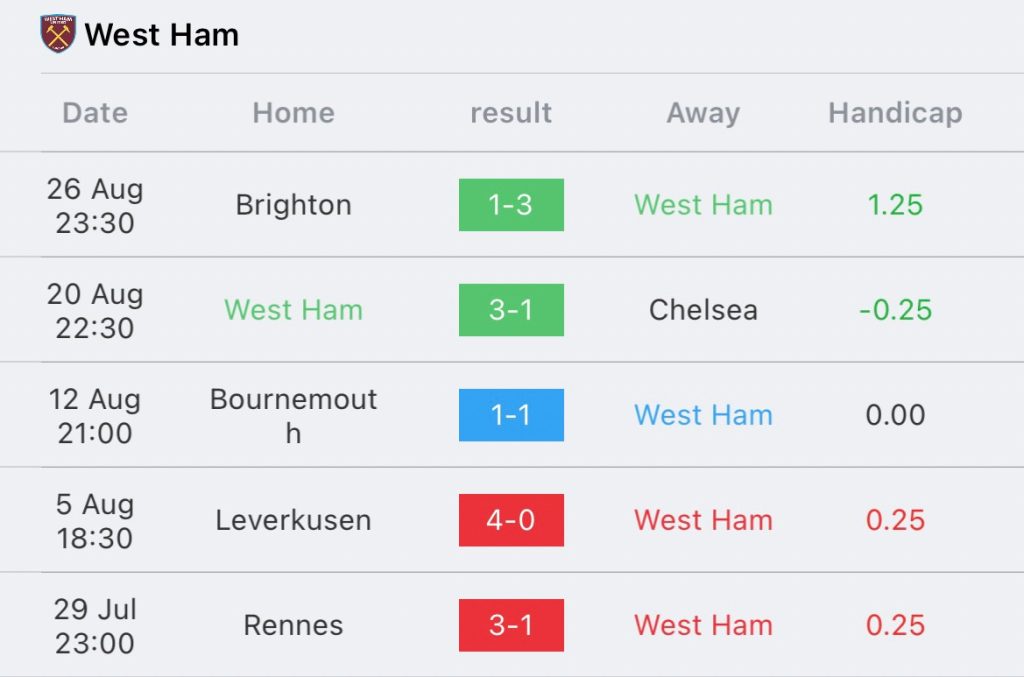Screen dimensions: 1024x677
Task: Select Brighton home team name
Action: 293,205
